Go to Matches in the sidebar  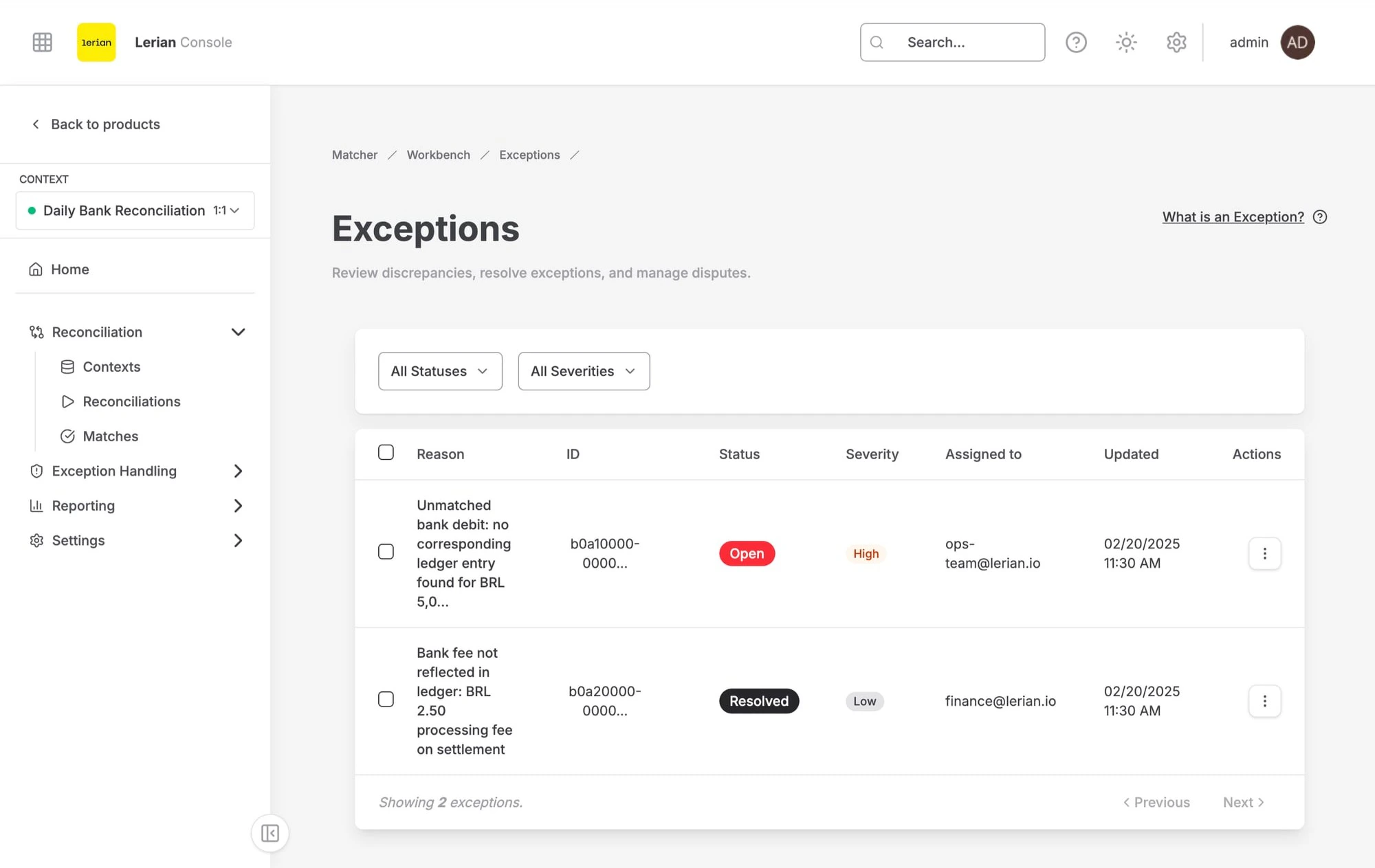tap(110, 436)
